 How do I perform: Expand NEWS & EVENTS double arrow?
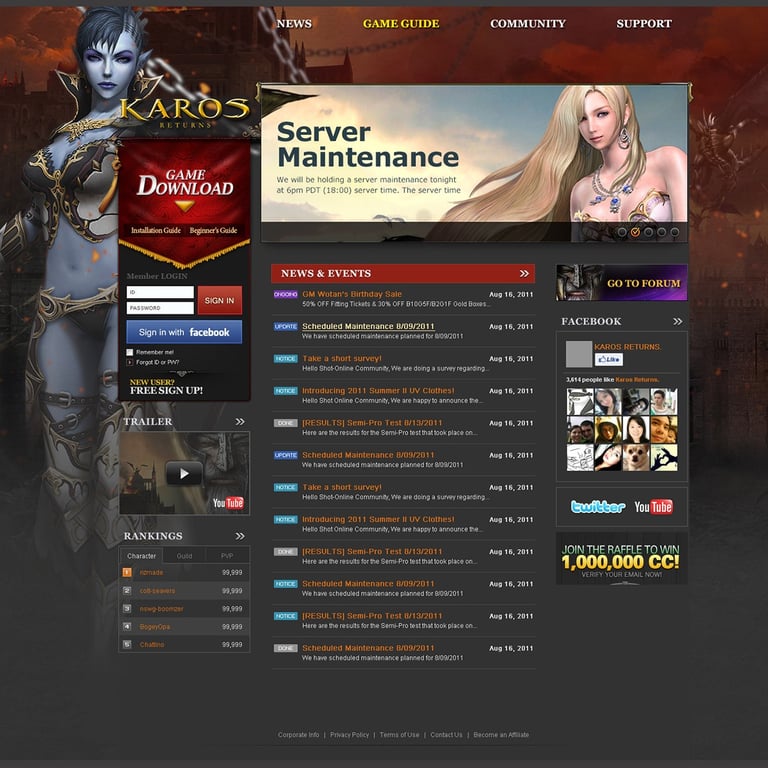525,273
